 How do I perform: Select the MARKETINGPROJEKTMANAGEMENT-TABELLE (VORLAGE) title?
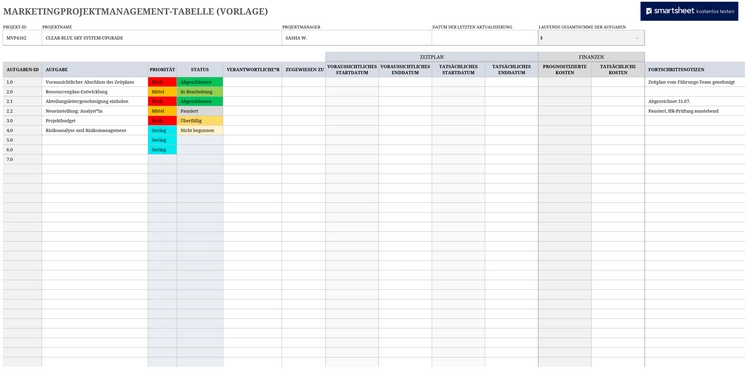tap(135, 11)
